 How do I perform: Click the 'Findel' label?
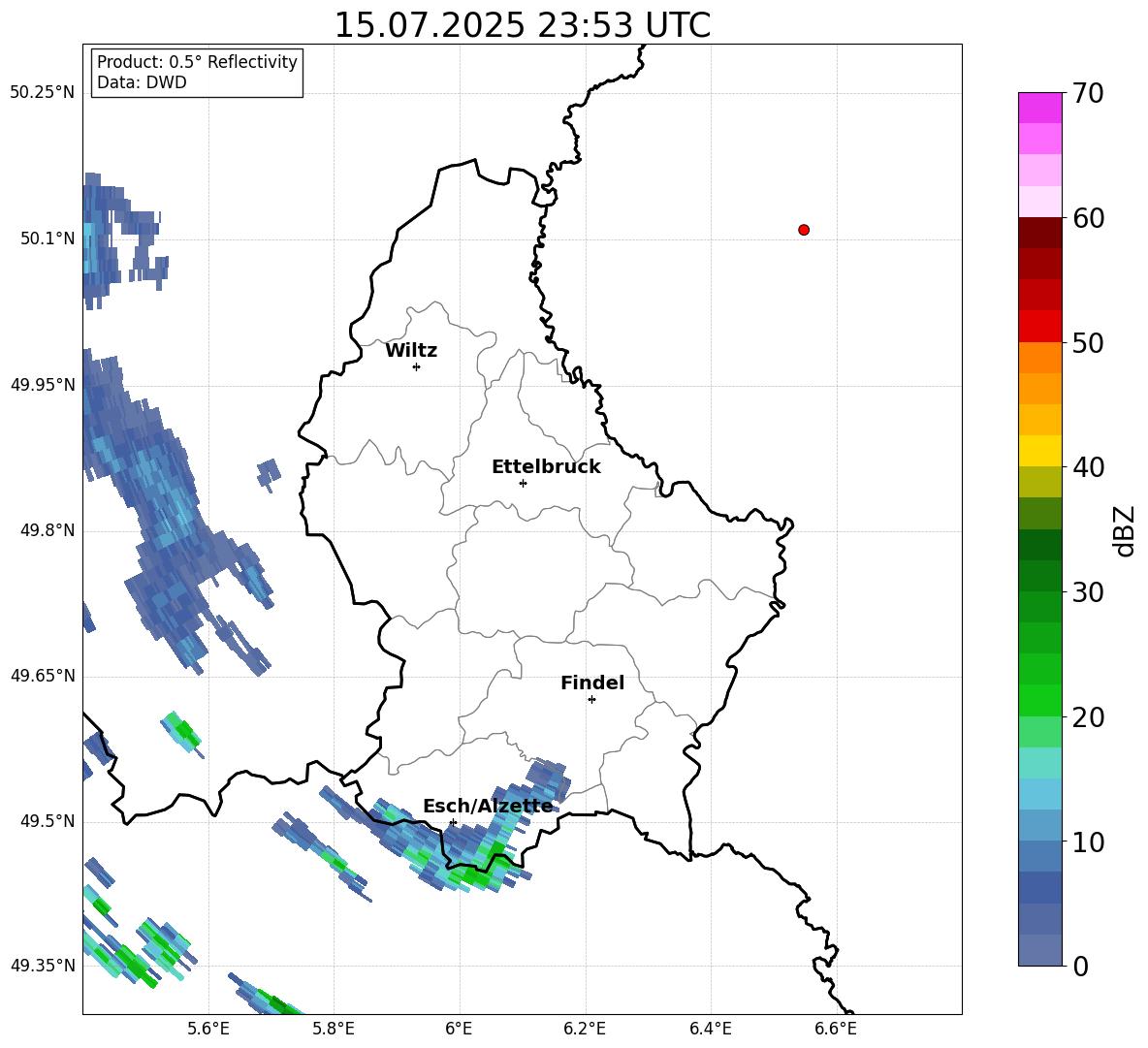(x=592, y=683)
